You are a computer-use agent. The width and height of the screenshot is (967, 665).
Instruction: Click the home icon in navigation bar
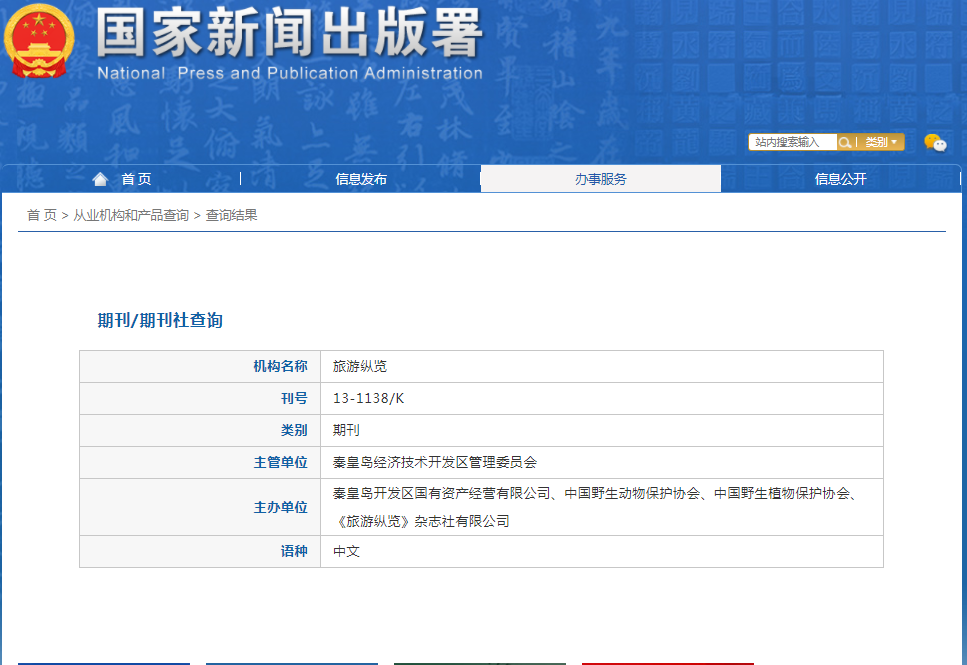tap(100, 179)
